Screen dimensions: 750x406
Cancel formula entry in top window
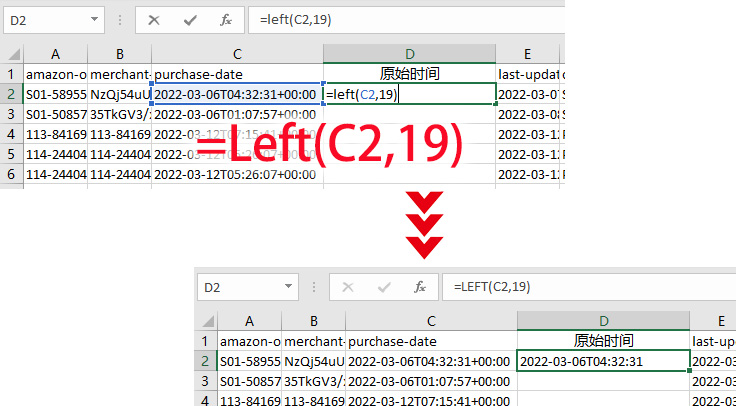[x=154, y=20]
